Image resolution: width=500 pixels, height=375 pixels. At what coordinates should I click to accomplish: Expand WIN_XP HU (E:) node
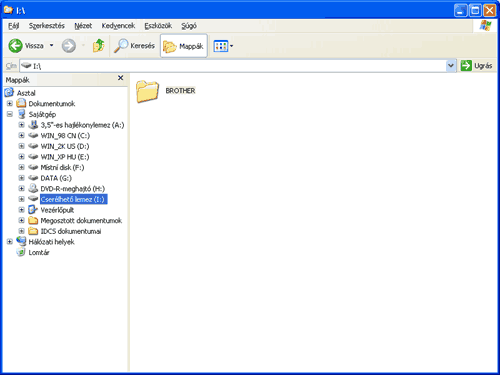tap(21, 157)
